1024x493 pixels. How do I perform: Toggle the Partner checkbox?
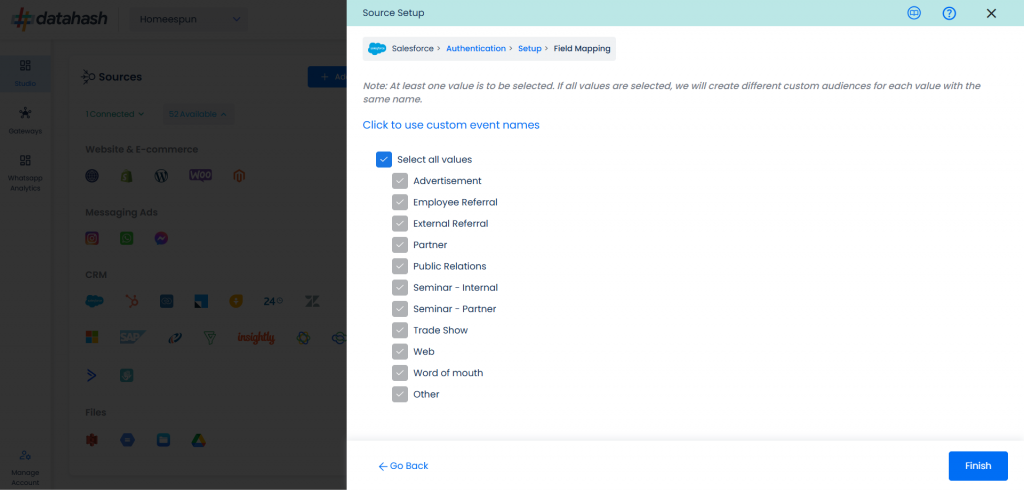(x=400, y=245)
